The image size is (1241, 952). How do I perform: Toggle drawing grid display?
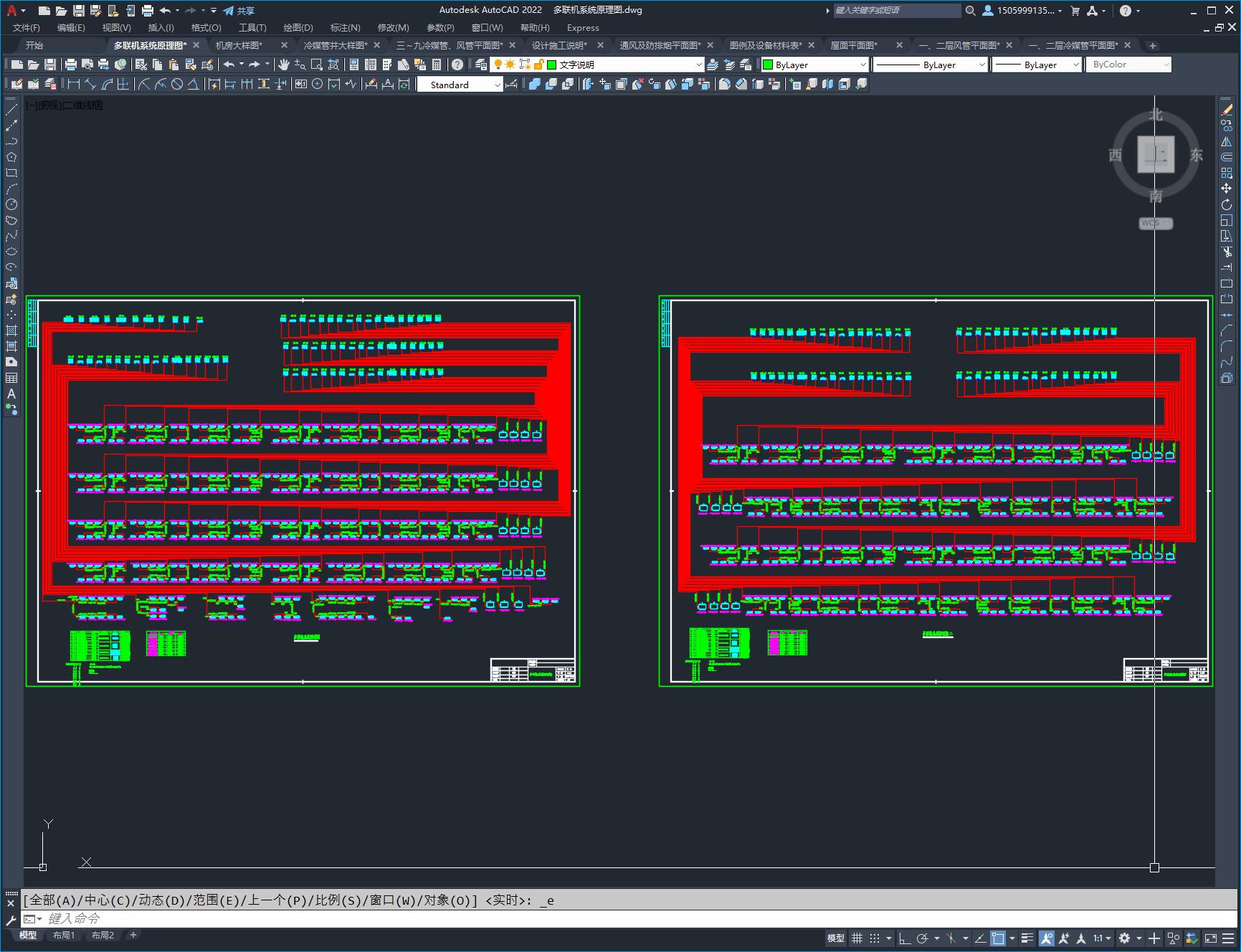[x=857, y=938]
